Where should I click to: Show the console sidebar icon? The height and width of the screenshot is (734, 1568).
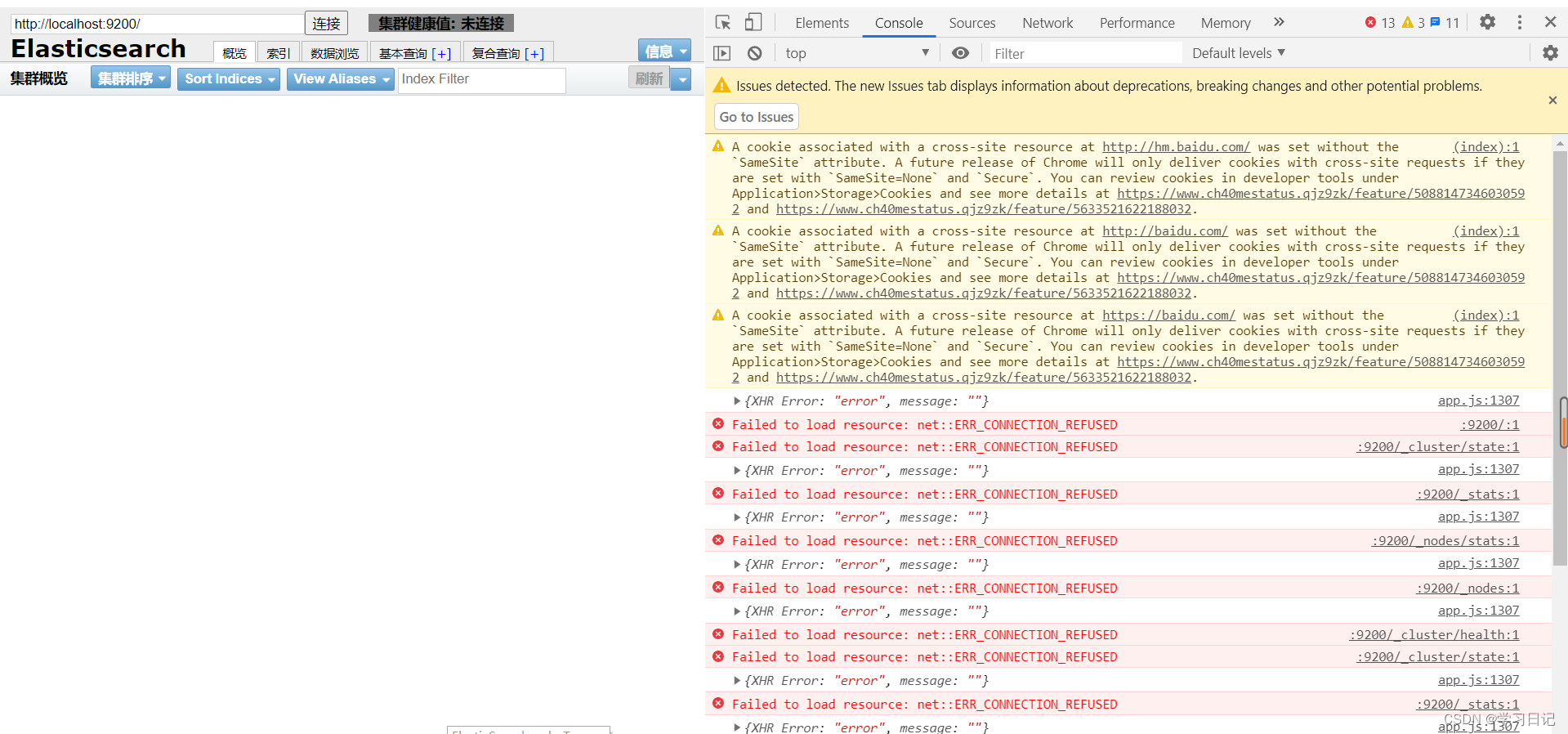pyautogui.click(x=722, y=53)
